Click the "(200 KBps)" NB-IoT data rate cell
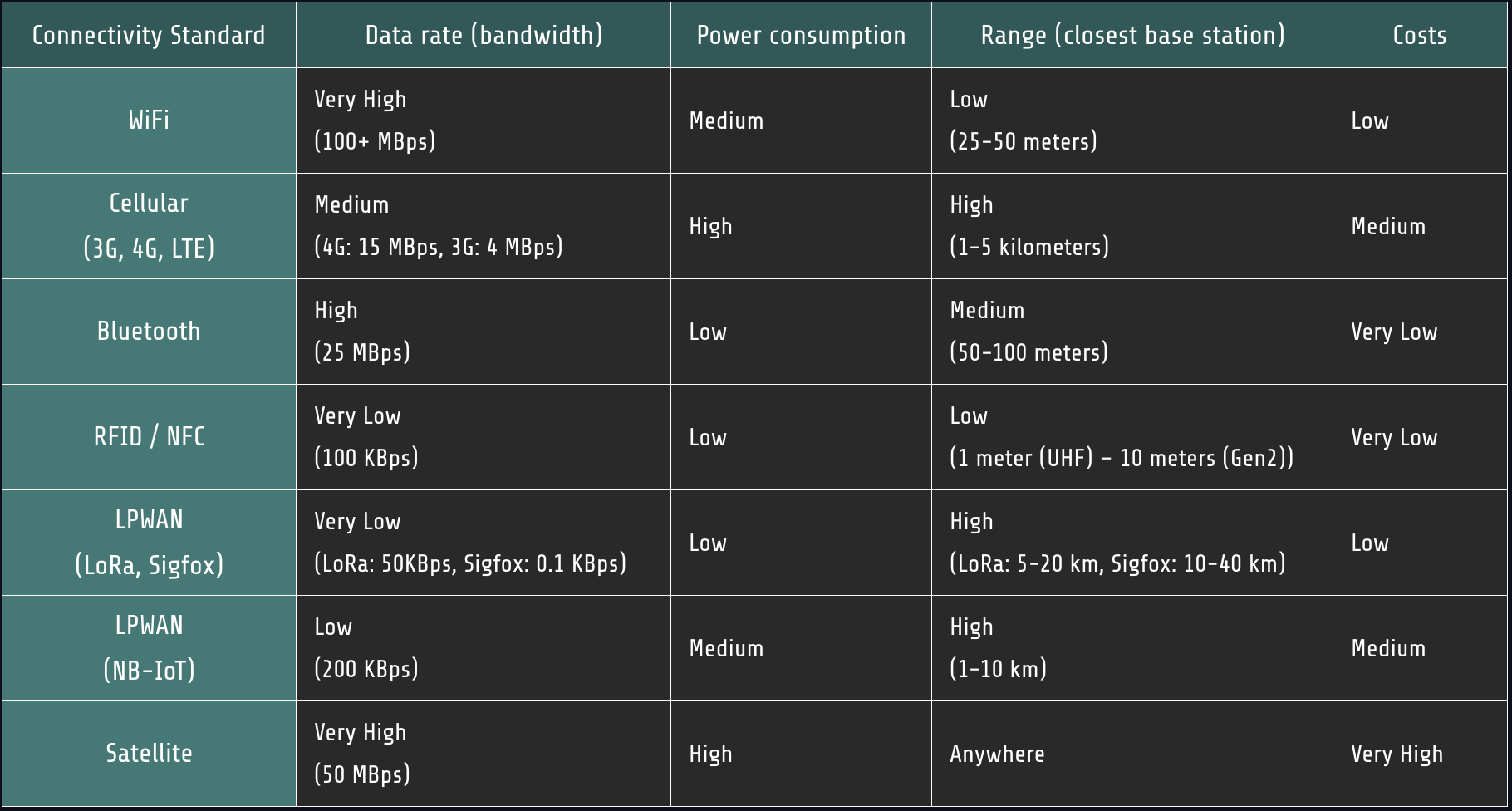Screen dimensions: 1512x811 366,669
